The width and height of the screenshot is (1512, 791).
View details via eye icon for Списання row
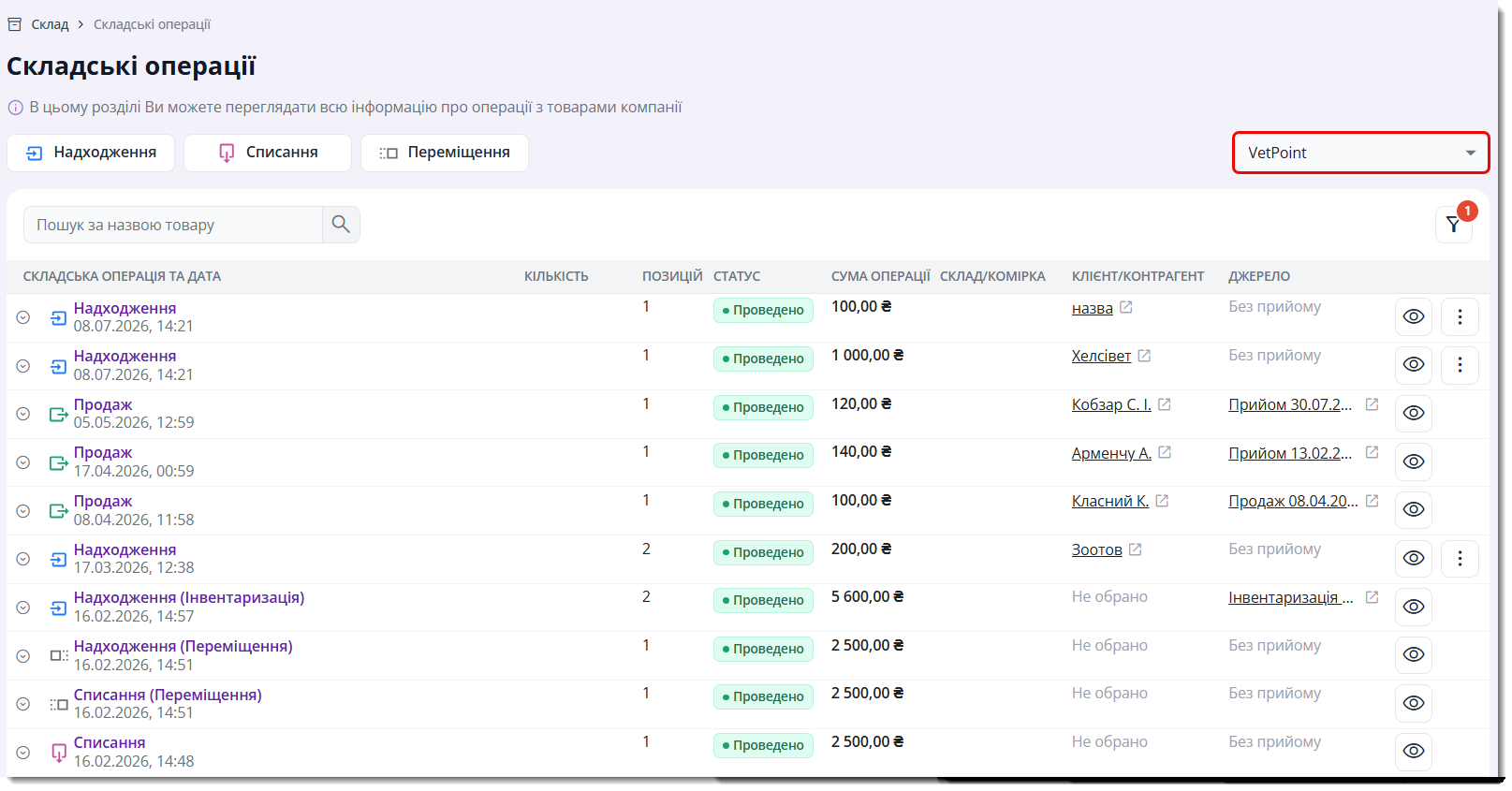coord(1414,751)
